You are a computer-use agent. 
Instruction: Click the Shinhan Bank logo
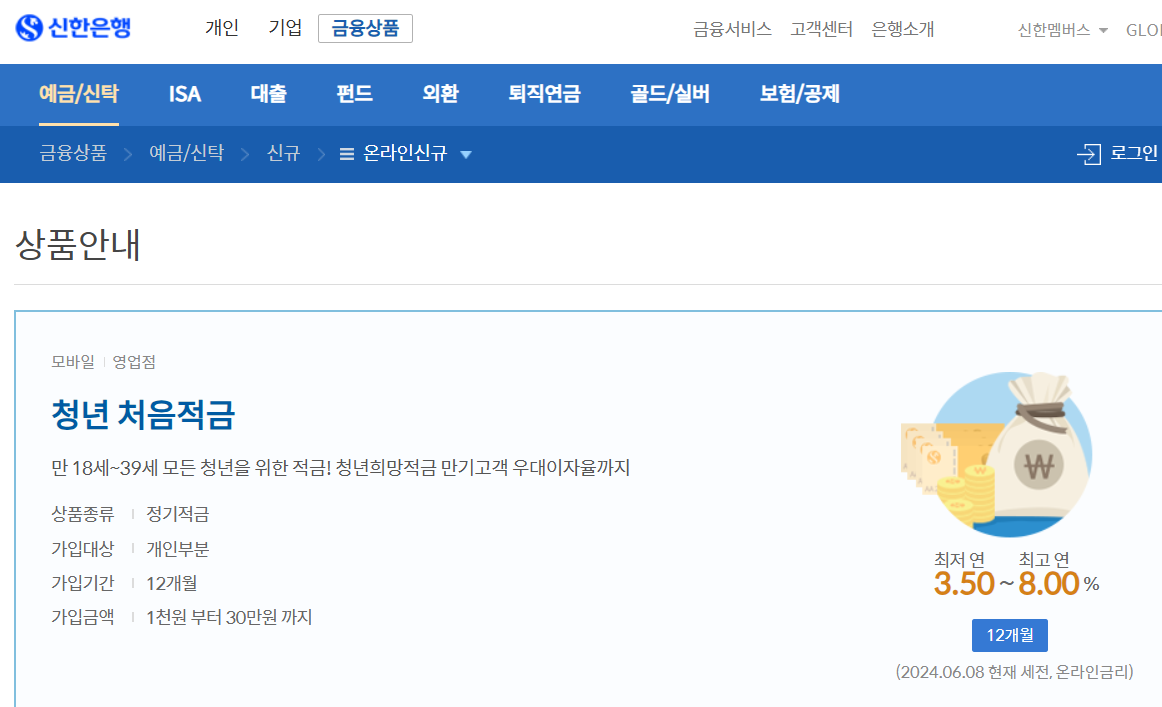click(72, 29)
